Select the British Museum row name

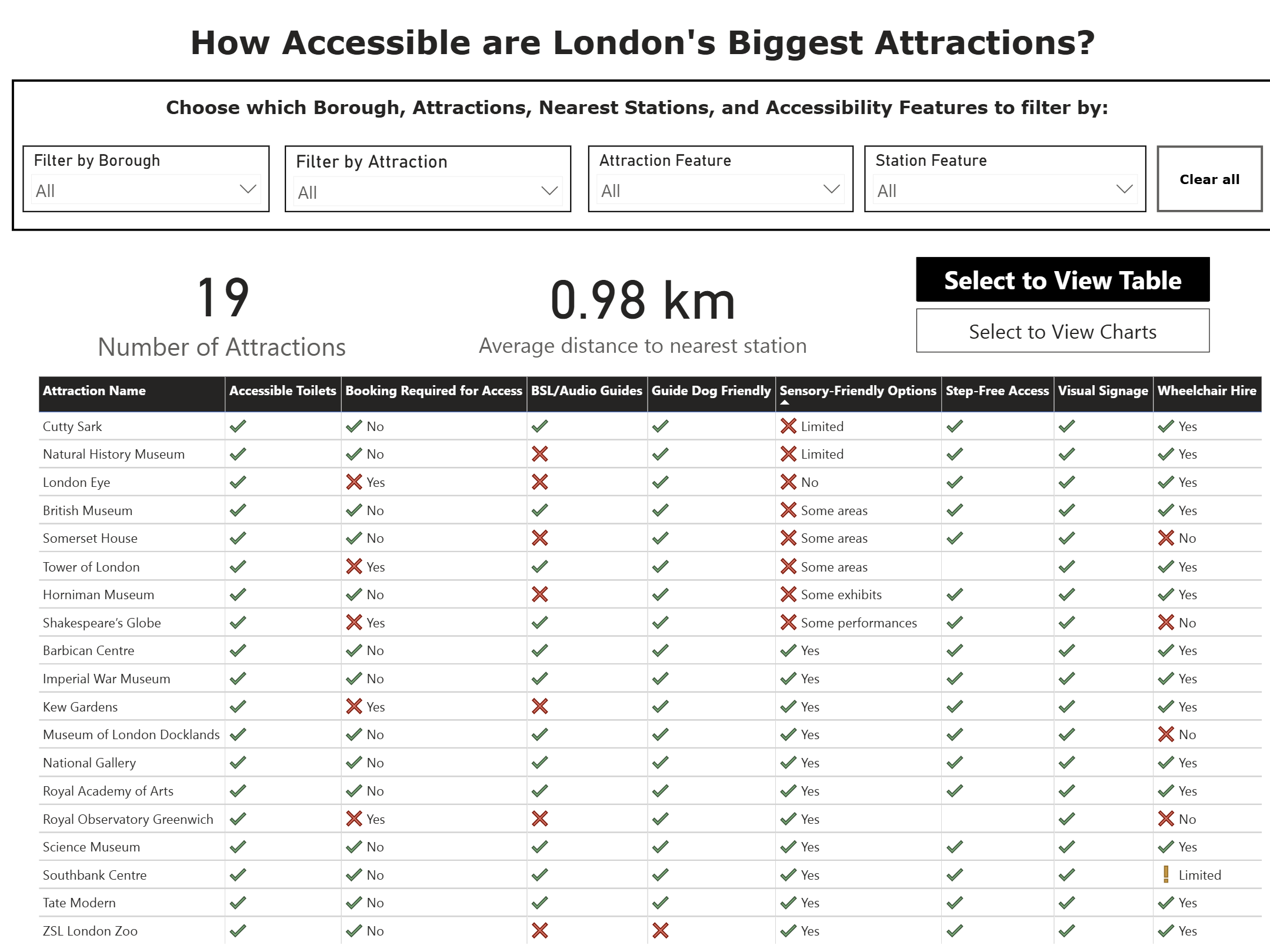point(88,510)
